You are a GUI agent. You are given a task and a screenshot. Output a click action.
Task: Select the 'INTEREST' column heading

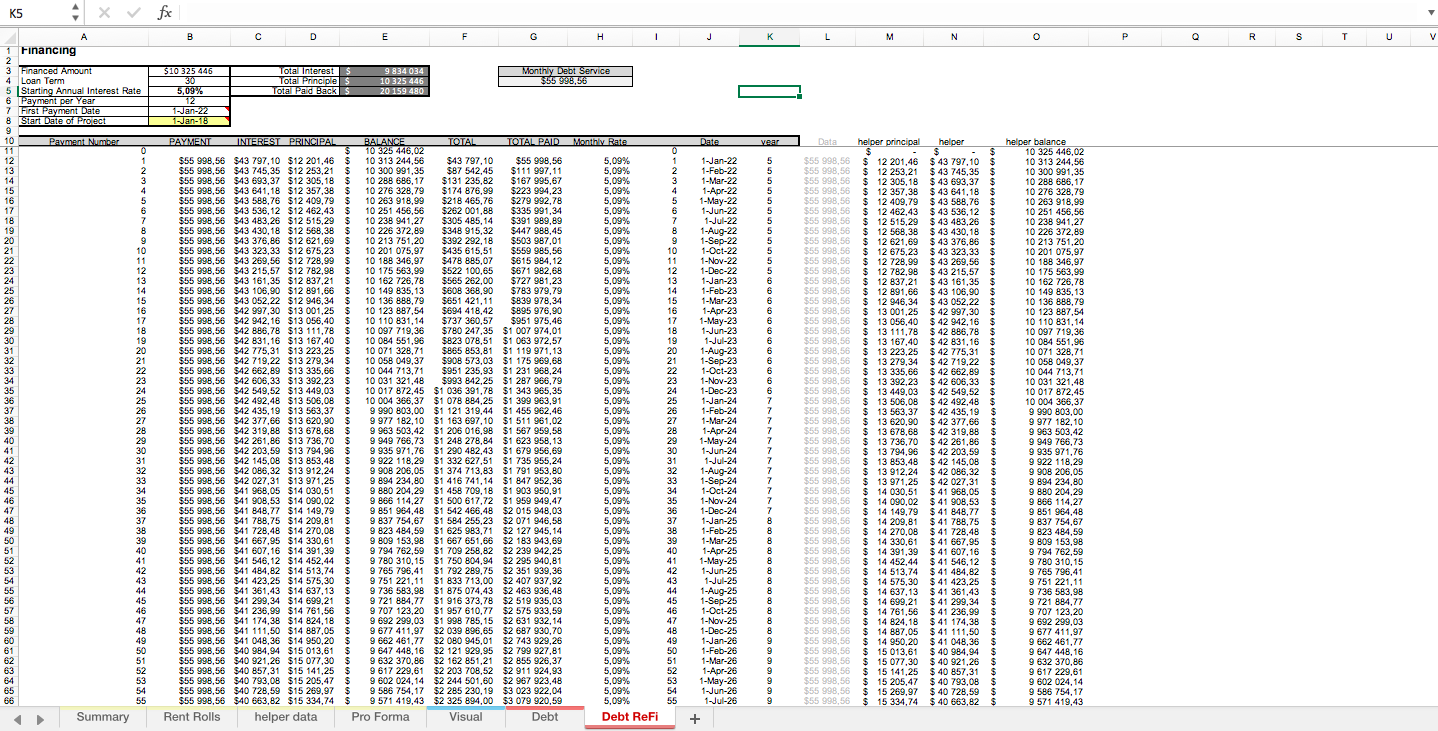click(x=259, y=142)
